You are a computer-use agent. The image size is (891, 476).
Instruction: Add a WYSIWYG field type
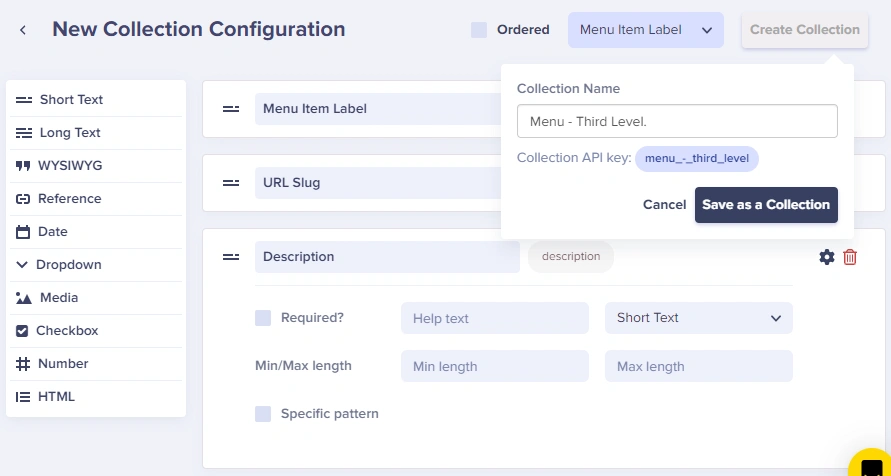96,166
